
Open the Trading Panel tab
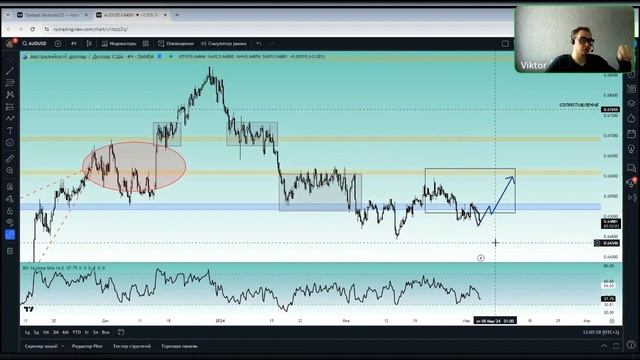[180, 346]
